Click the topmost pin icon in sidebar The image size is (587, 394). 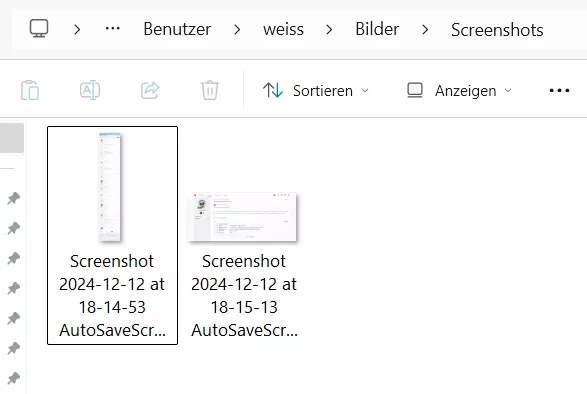coord(14,198)
